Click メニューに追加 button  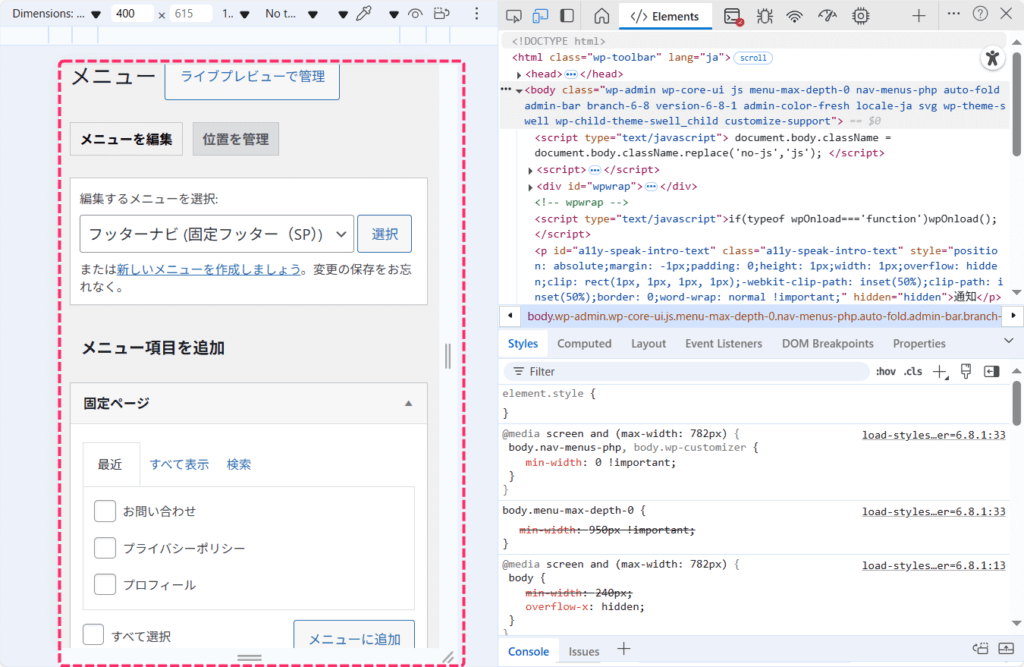point(354,635)
